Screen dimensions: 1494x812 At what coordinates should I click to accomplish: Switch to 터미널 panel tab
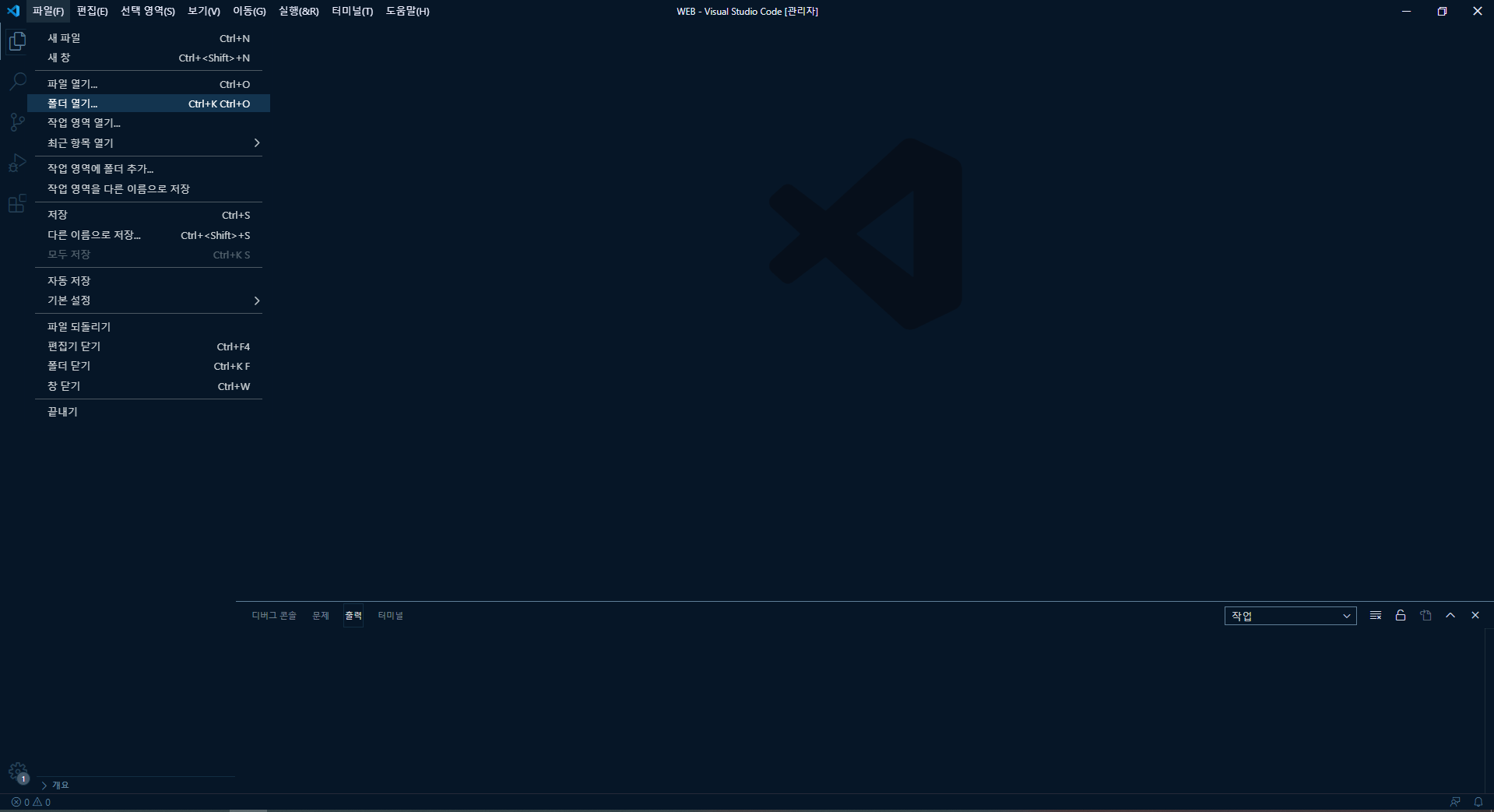[x=391, y=616]
